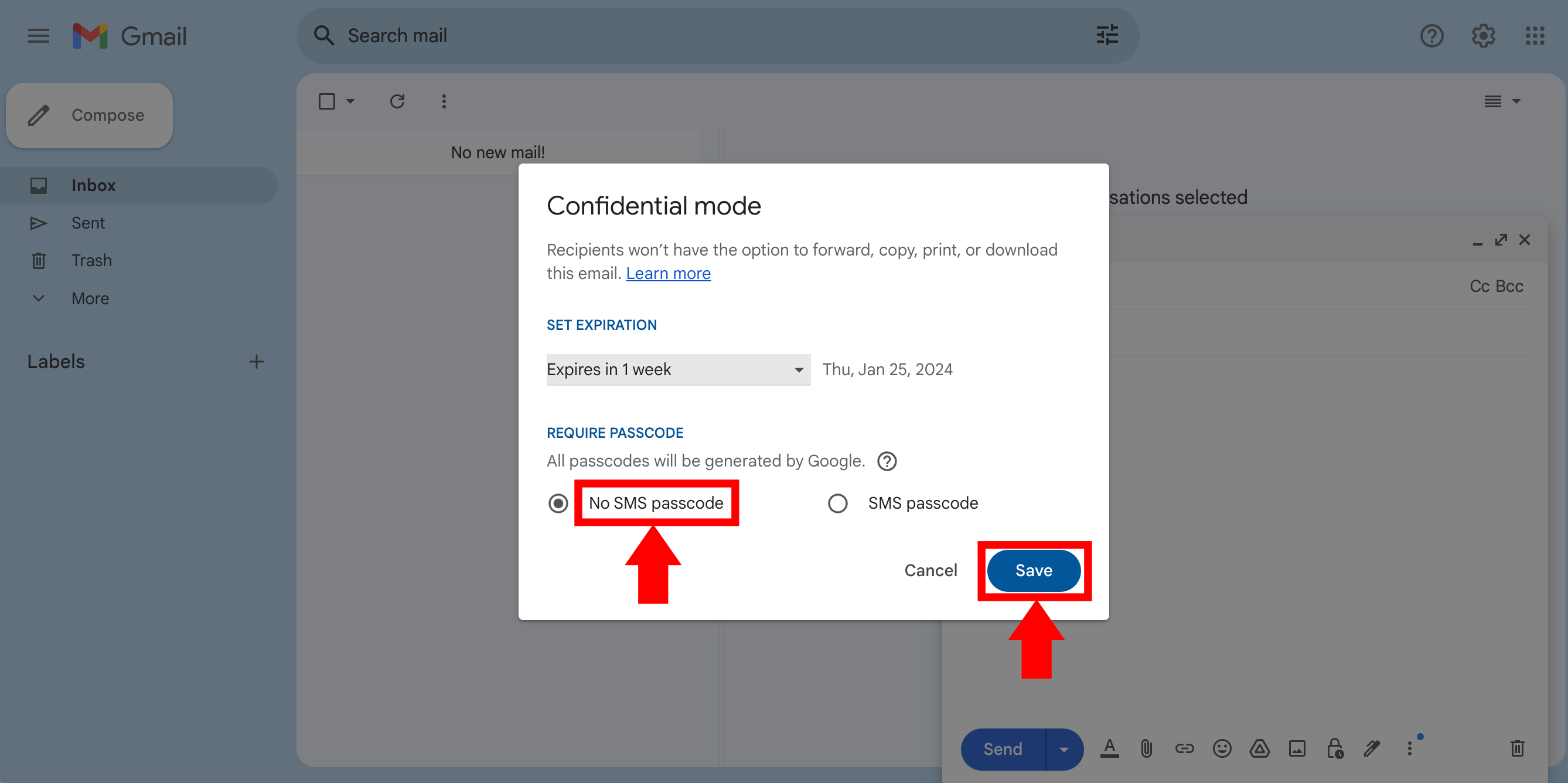
Task: Click the insert link icon
Action: click(x=1184, y=748)
